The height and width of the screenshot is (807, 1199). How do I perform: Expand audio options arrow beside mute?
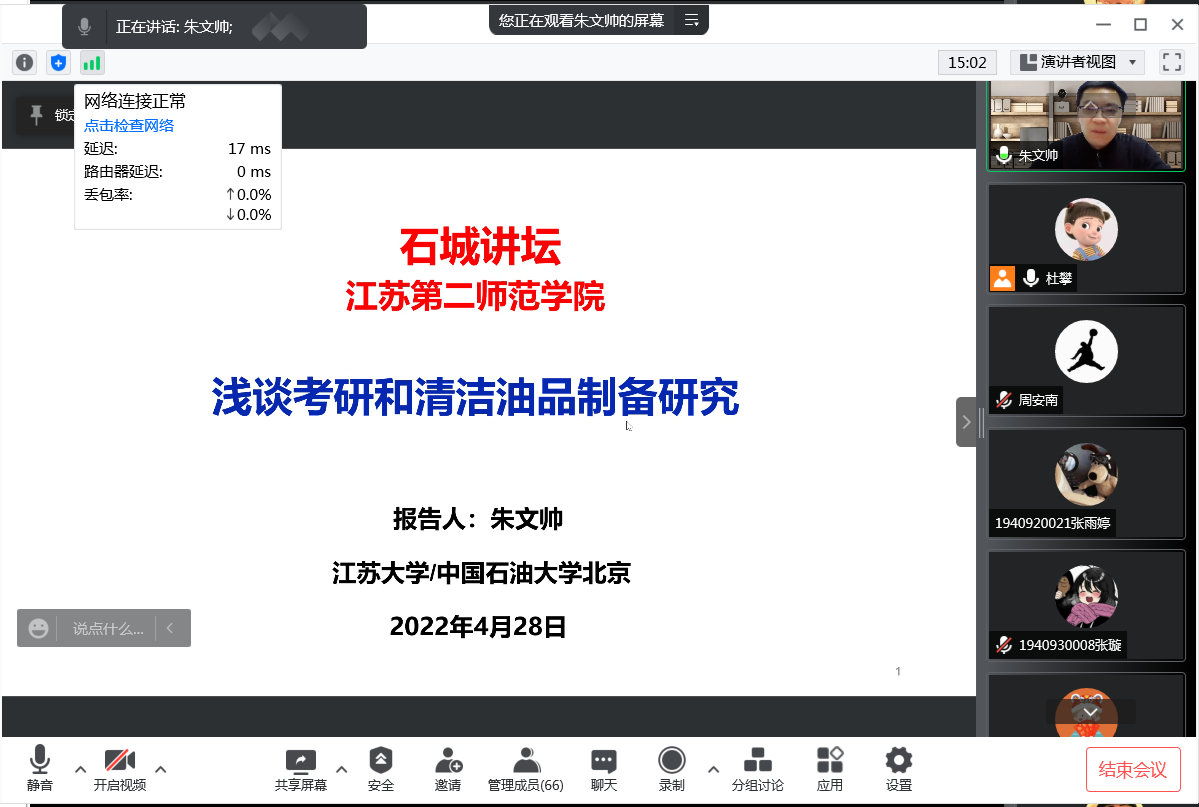[x=81, y=769]
